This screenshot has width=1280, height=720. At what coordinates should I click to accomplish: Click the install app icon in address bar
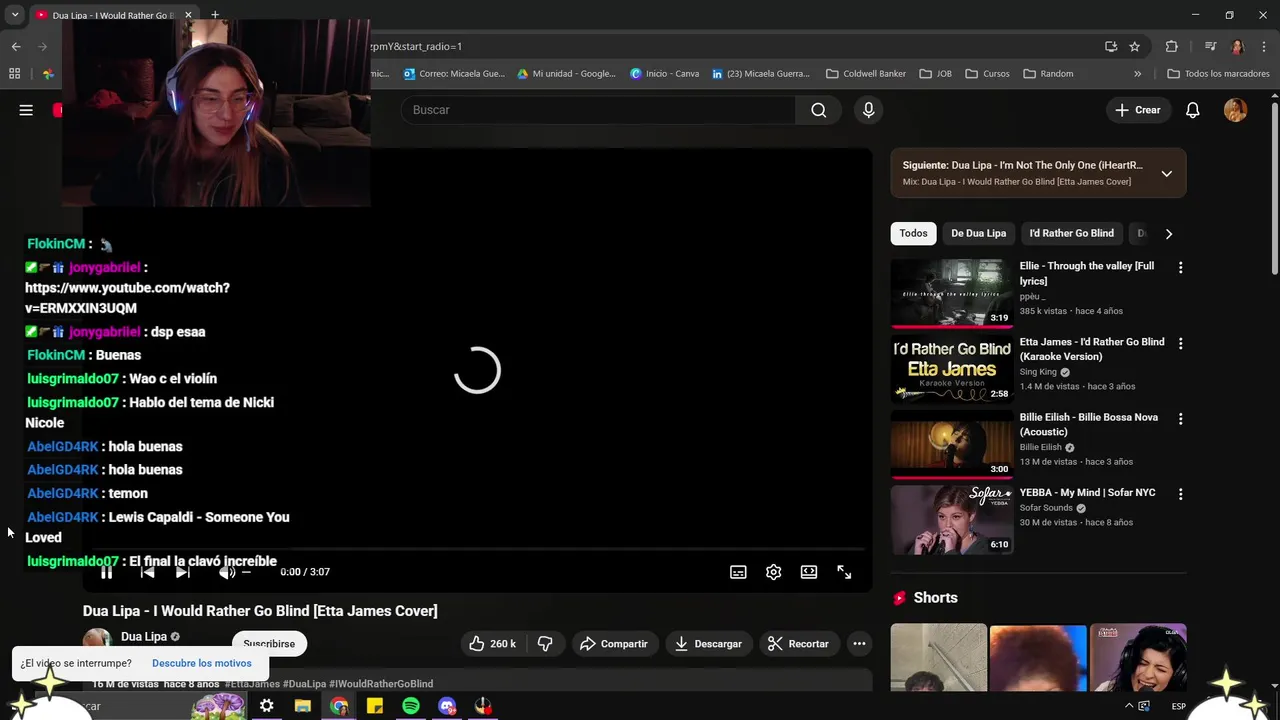pyautogui.click(x=1111, y=46)
